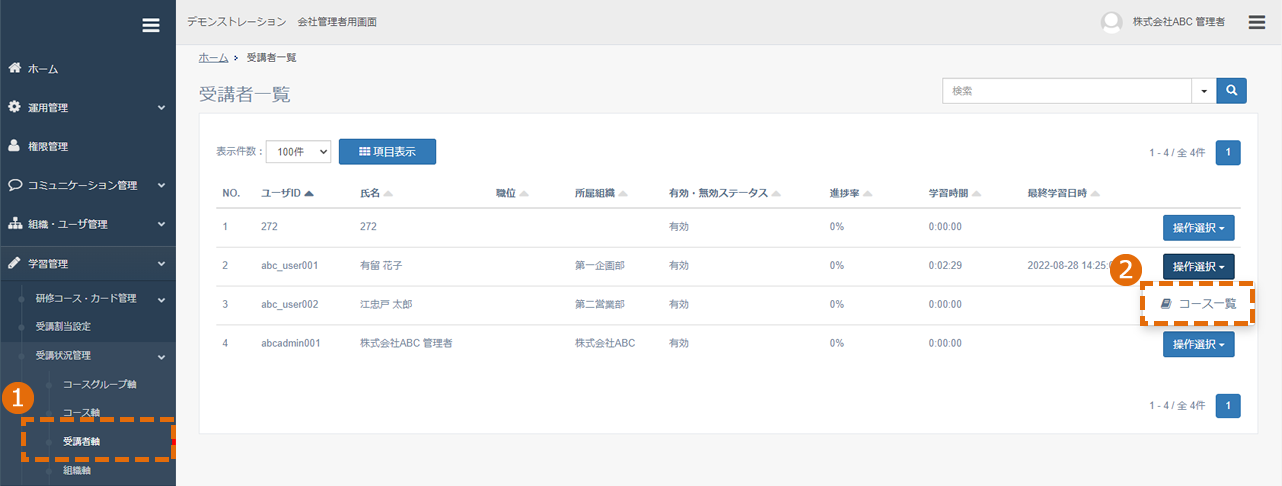This screenshot has height=486, width=1282.
Task: Click bottom pagination page 1 button
Action: pyautogui.click(x=1229, y=405)
